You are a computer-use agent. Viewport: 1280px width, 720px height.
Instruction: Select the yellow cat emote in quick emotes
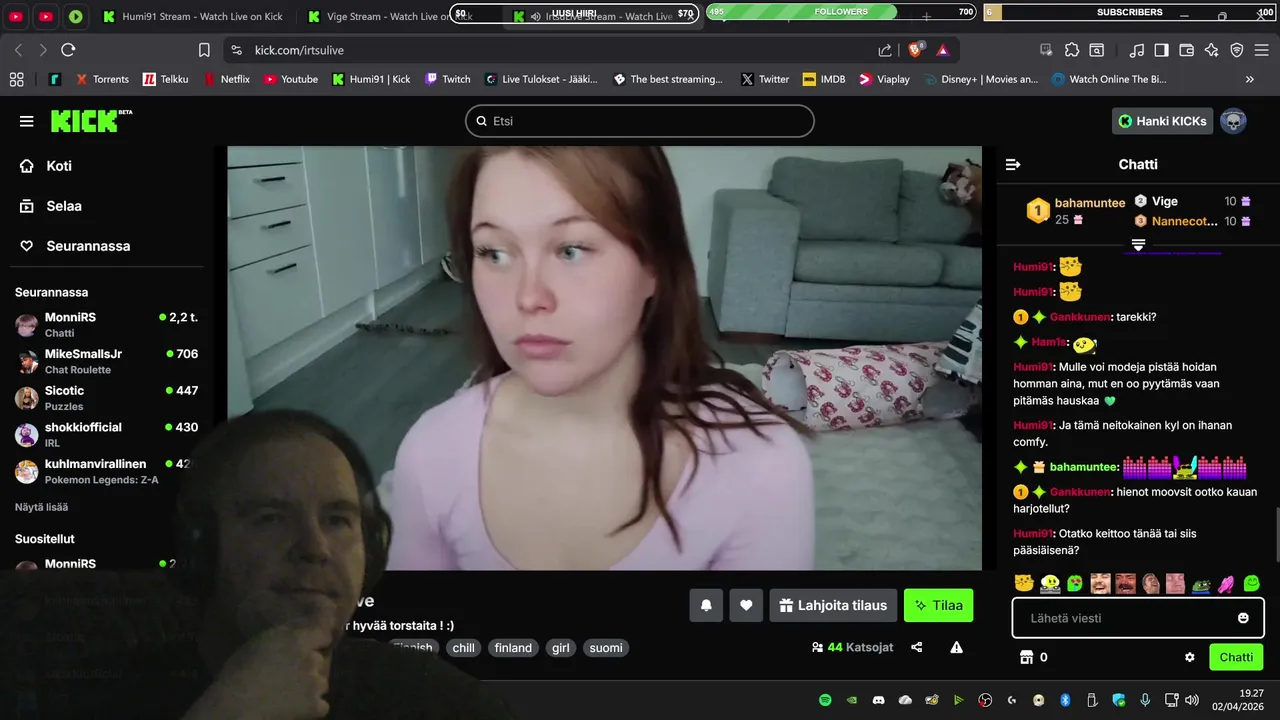(1024, 583)
